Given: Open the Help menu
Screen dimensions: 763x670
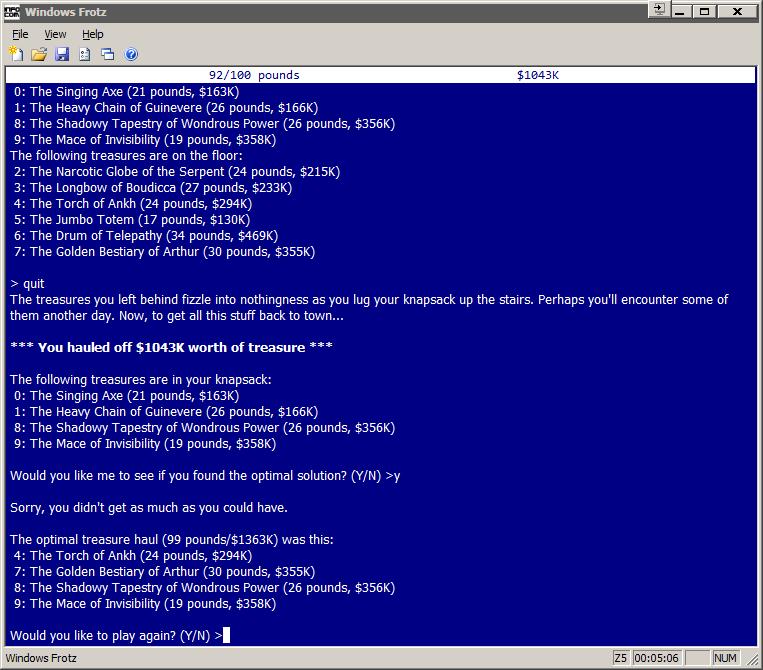Looking at the screenshot, I should click(92, 34).
